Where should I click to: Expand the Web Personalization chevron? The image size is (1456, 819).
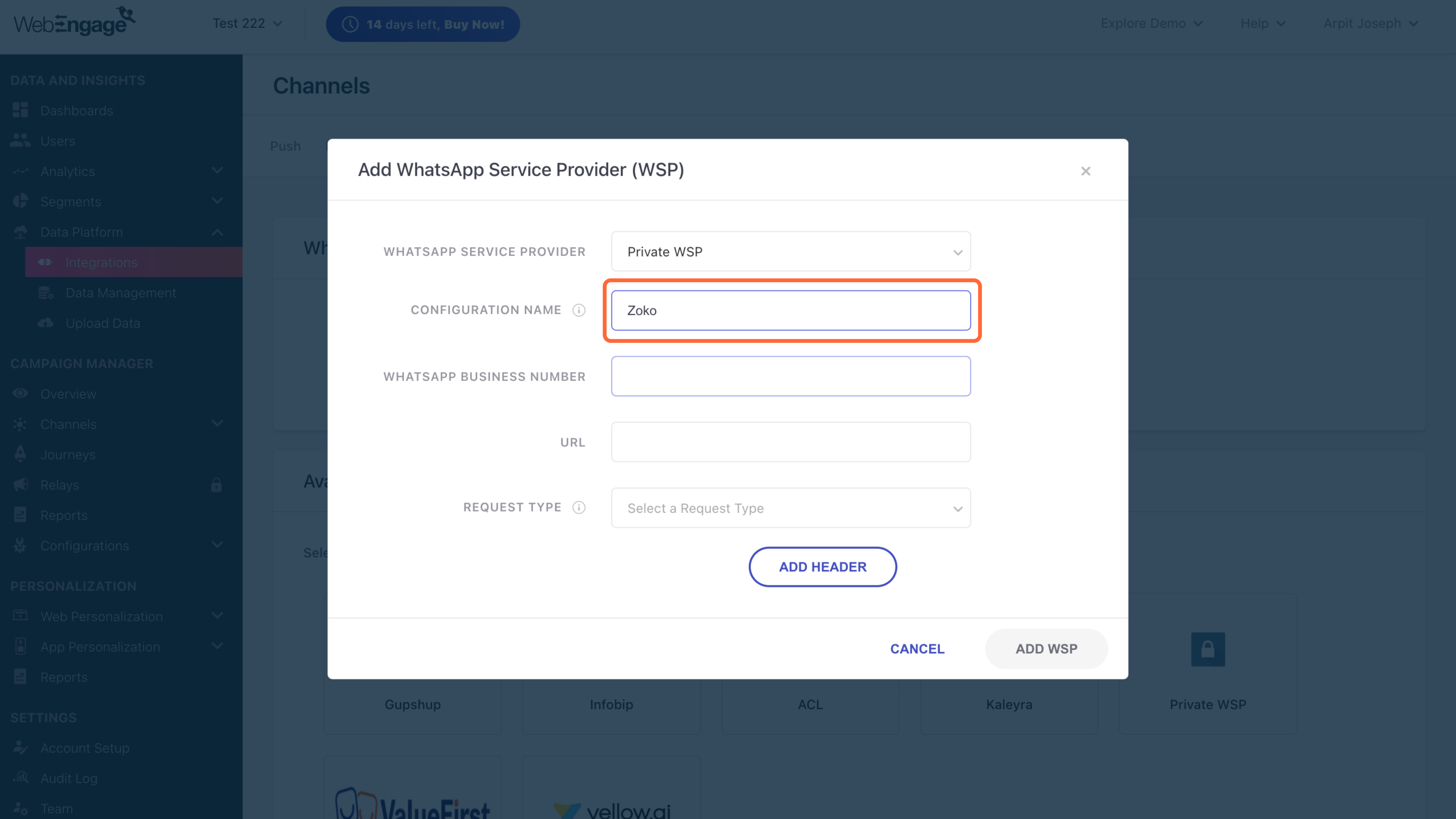[217, 616]
